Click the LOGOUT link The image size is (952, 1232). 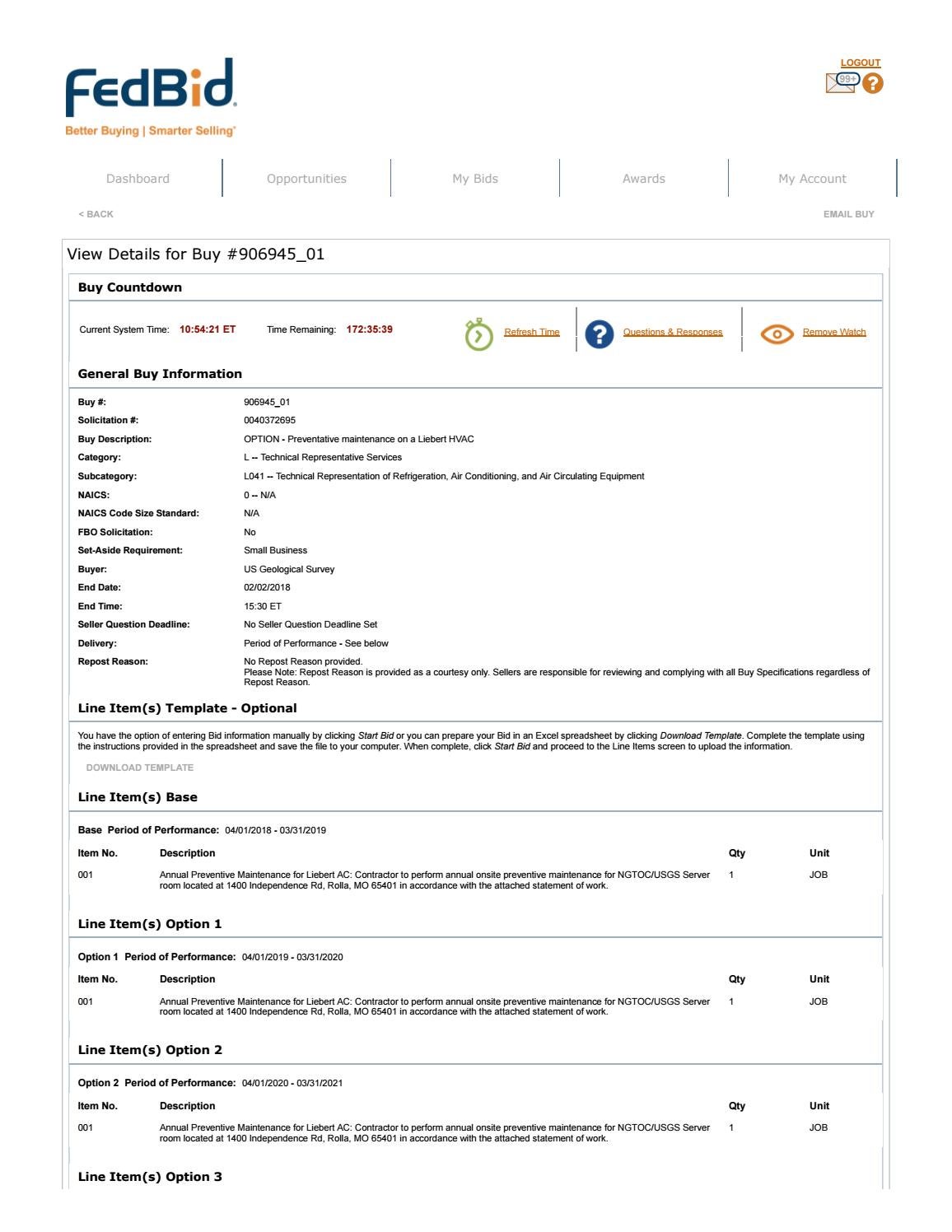click(860, 63)
